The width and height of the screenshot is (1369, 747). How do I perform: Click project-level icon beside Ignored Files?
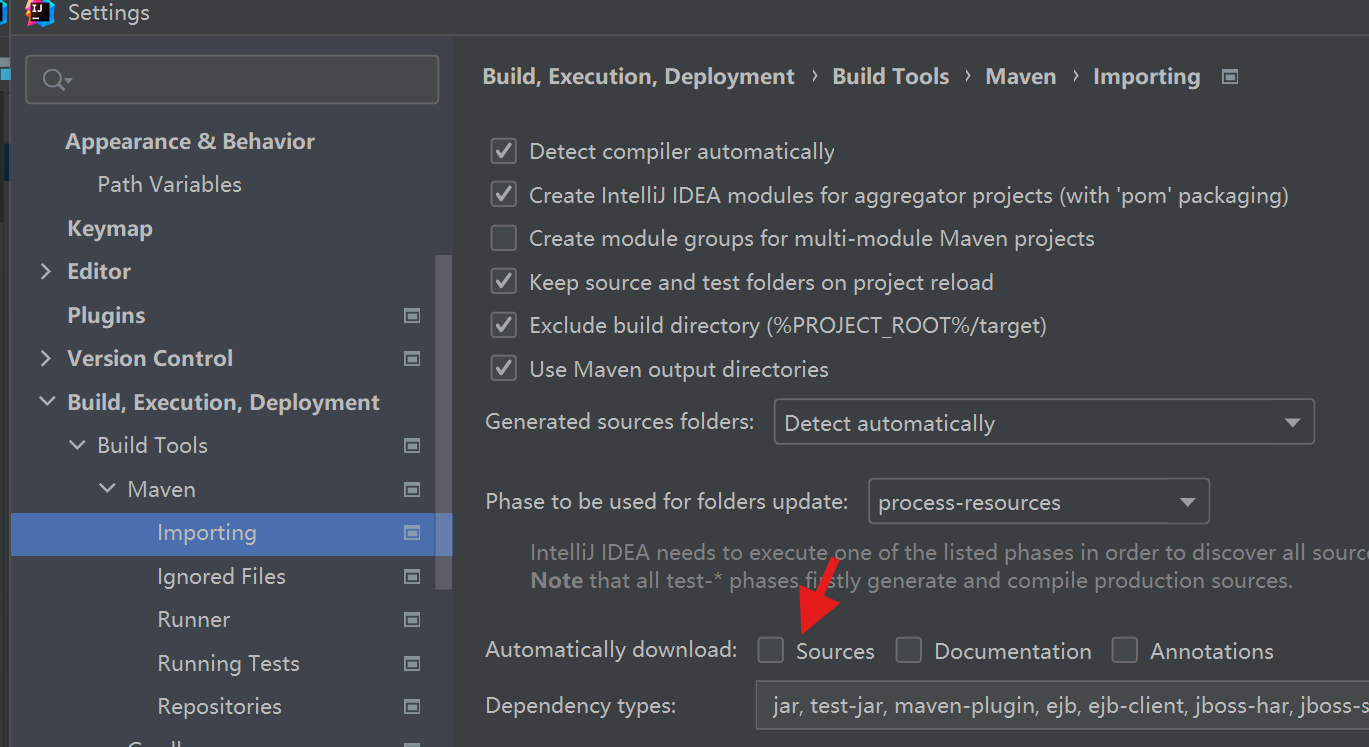(x=412, y=576)
